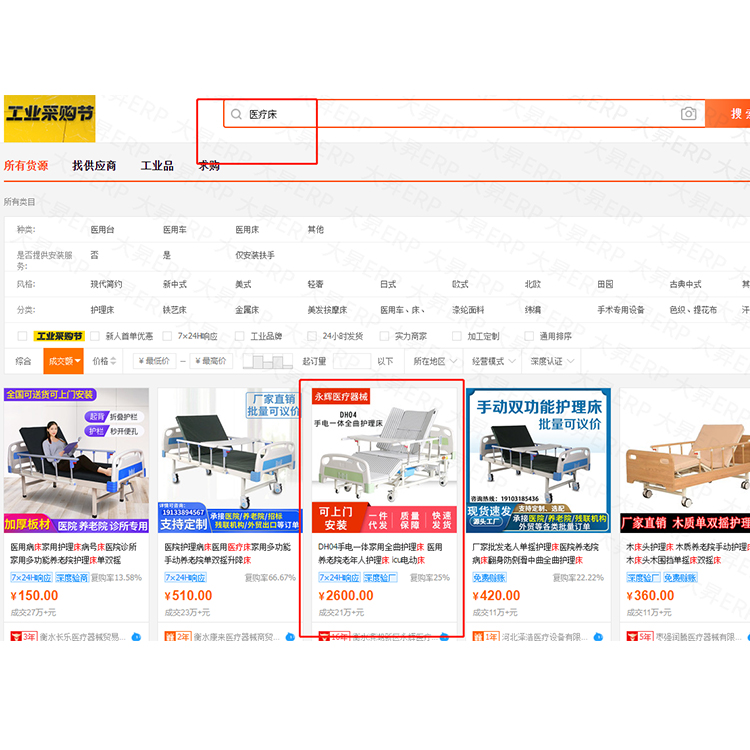Tick the 工业采购节 filter checkbox

22,336
